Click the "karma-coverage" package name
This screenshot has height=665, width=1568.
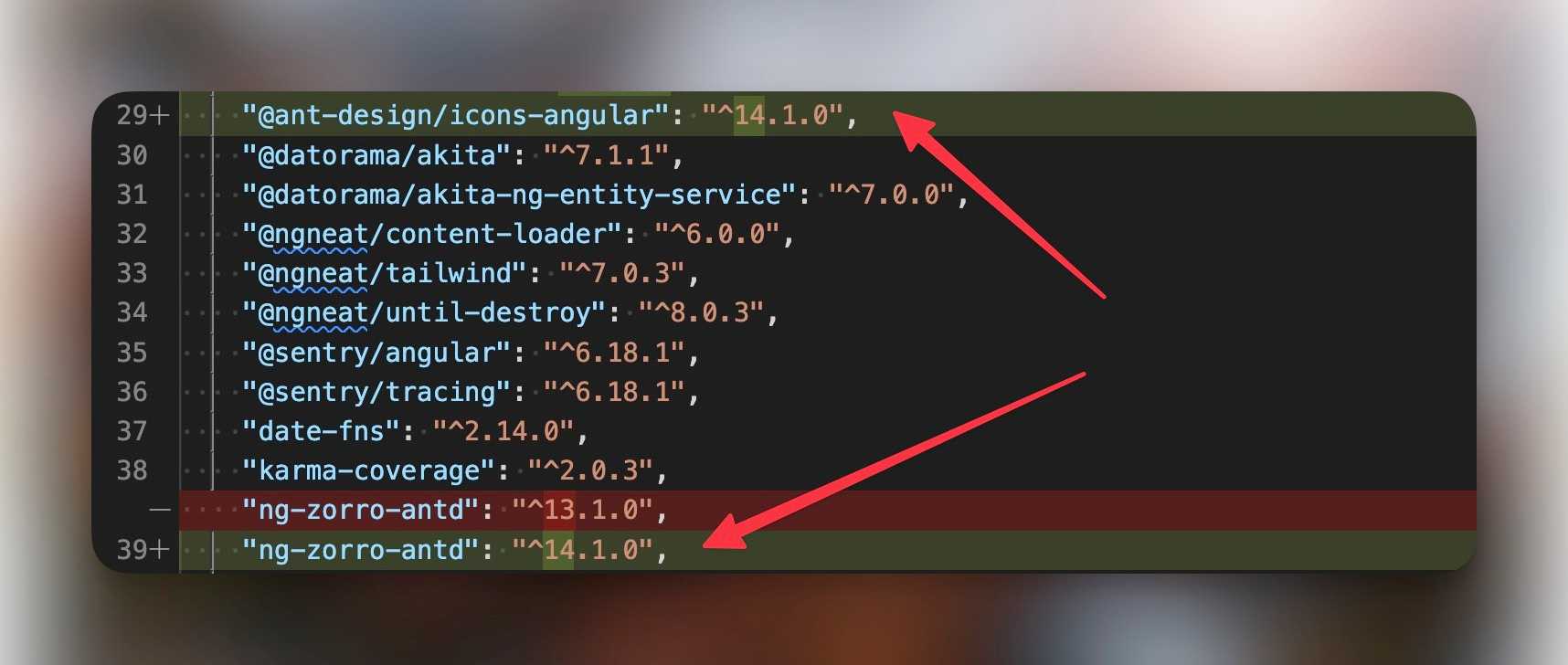click(x=368, y=470)
